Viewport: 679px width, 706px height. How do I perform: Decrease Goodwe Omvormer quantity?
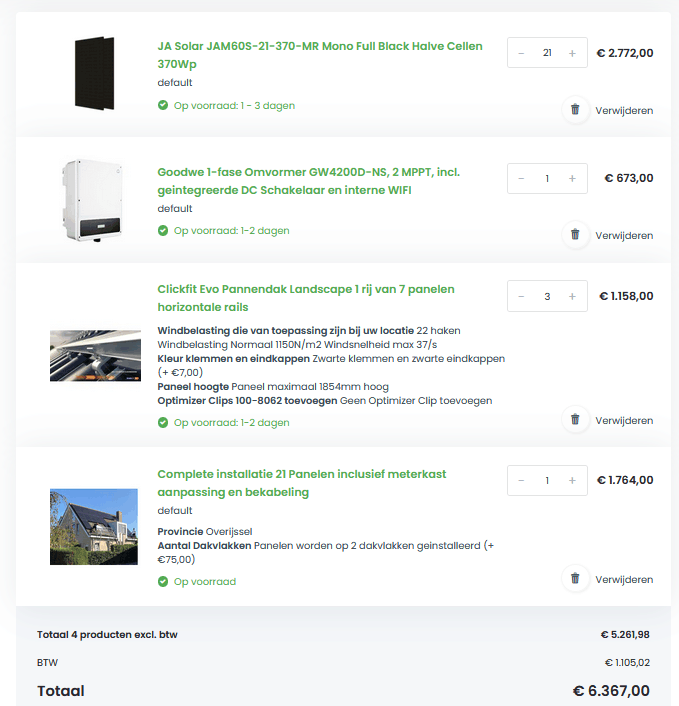[x=522, y=179]
